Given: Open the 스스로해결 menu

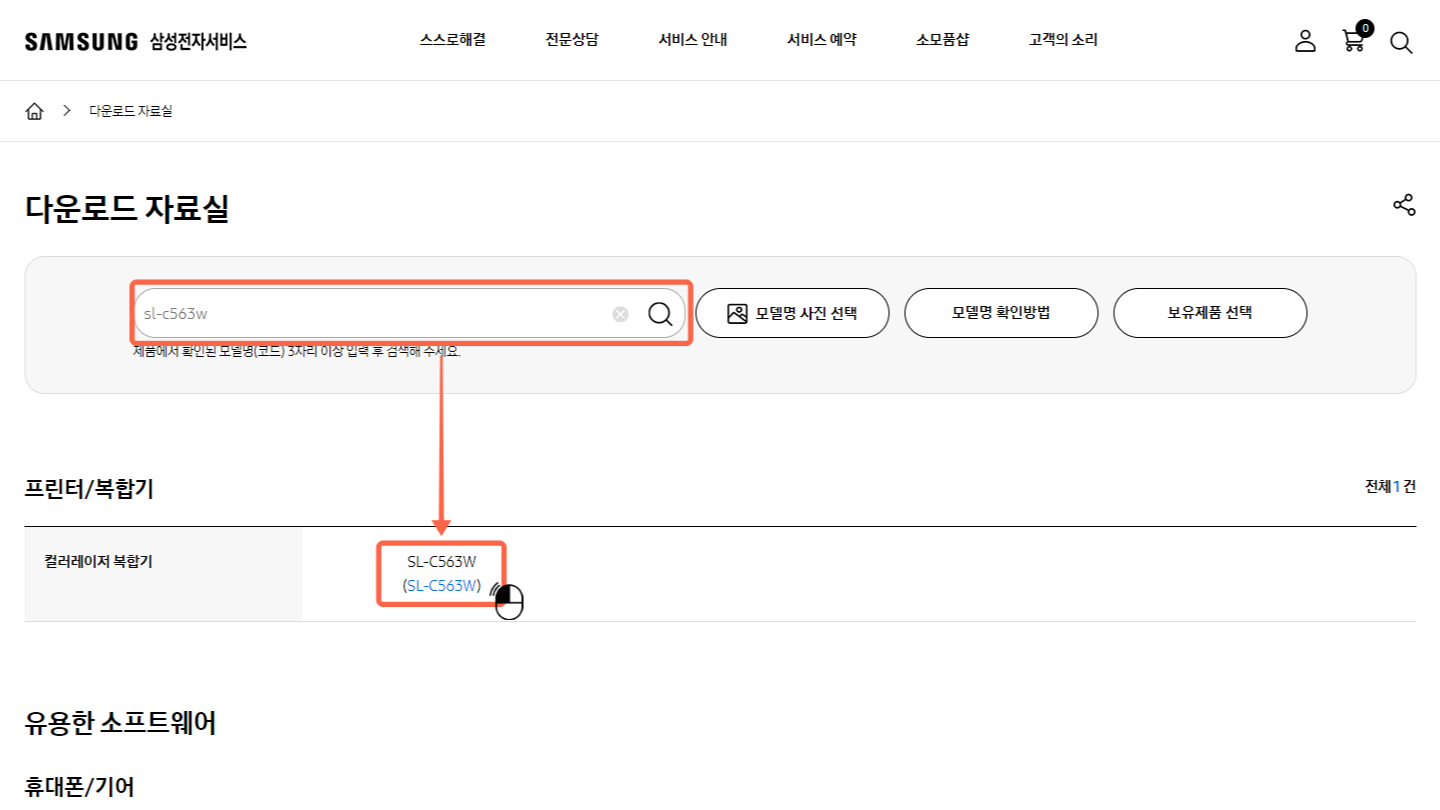Looking at the screenshot, I should 453,40.
